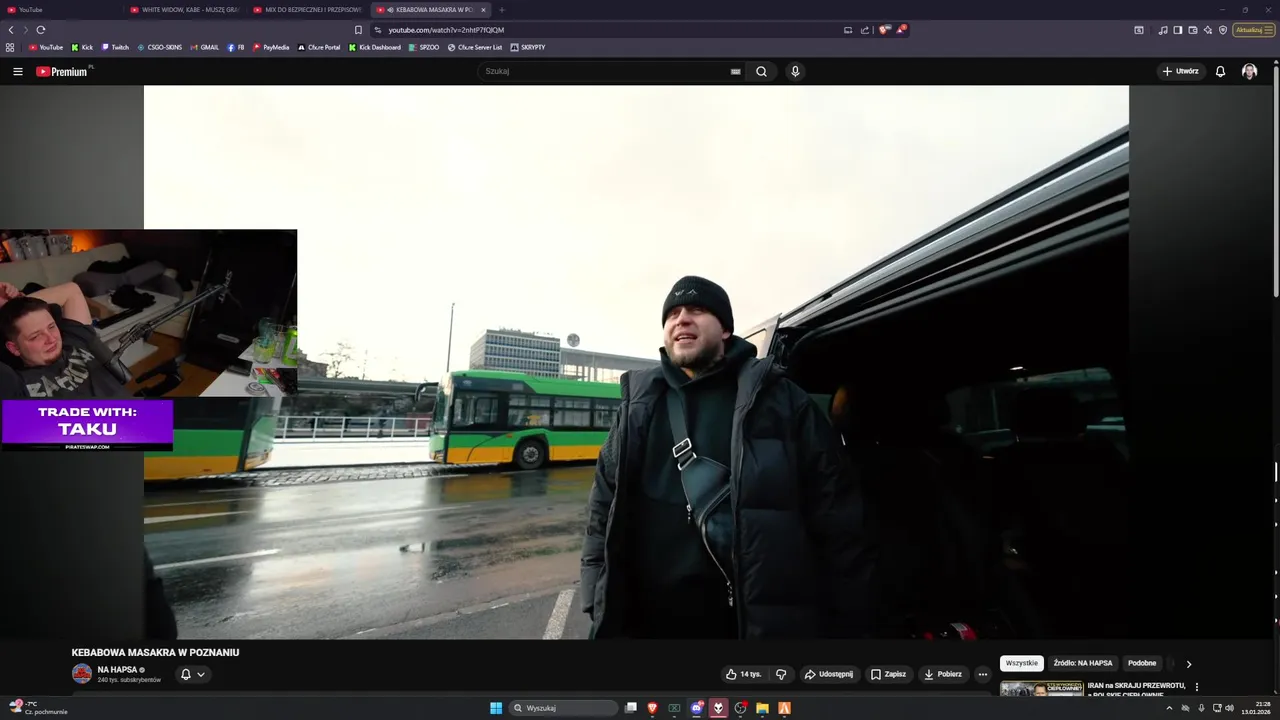
Task: Toggle the browser sidebar panel
Action: pyautogui.click(x=1178, y=30)
